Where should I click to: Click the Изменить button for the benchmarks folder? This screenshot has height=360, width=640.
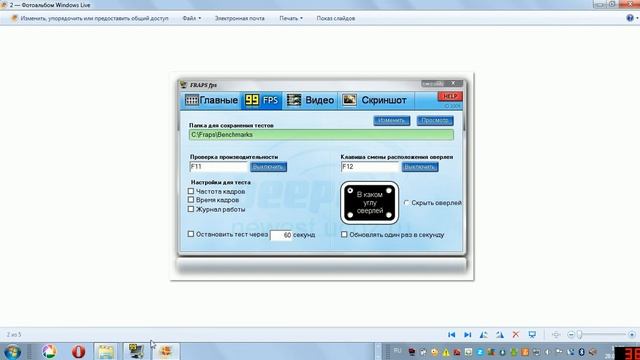tap(391, 120)
